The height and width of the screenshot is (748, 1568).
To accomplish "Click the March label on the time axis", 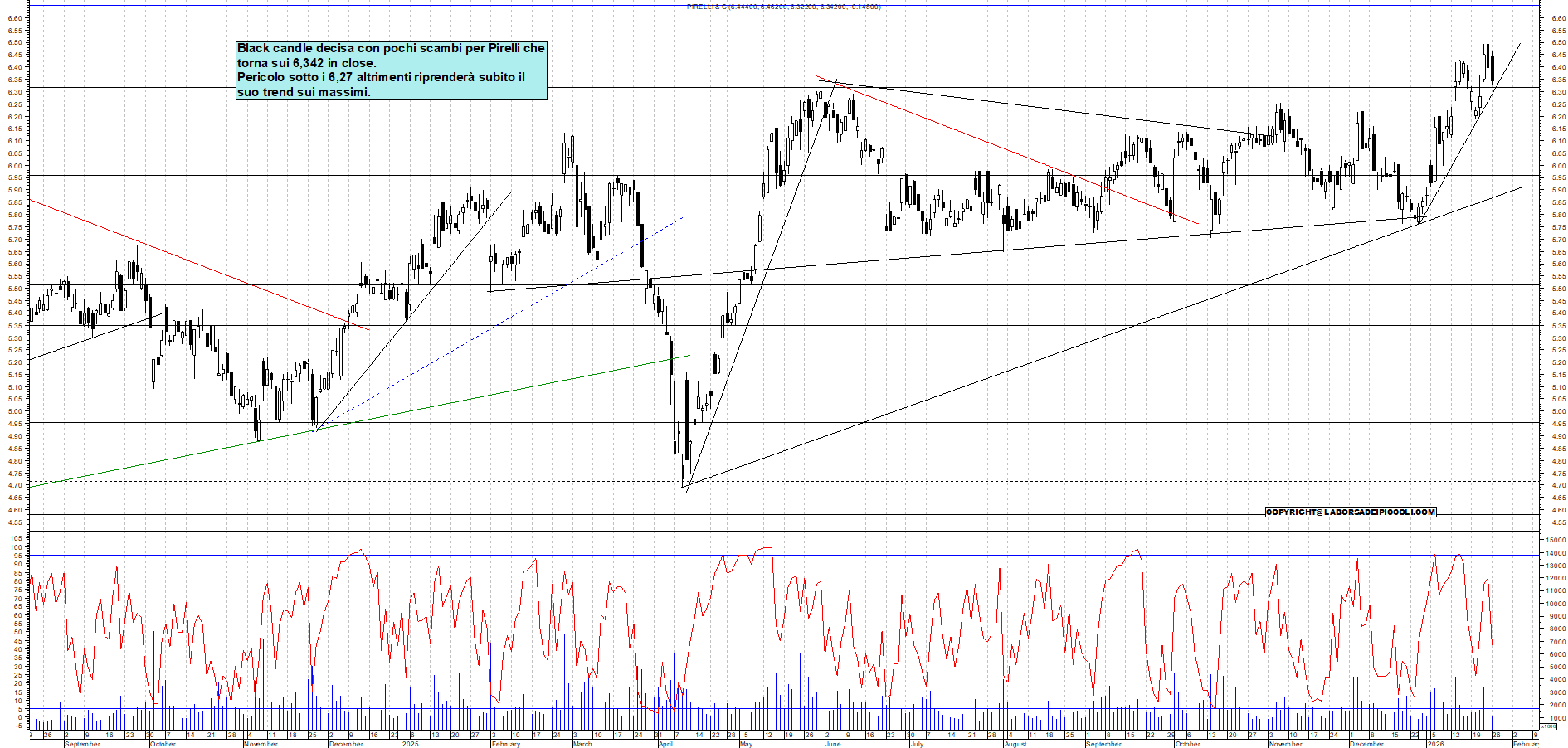I will tap(582, 744).
